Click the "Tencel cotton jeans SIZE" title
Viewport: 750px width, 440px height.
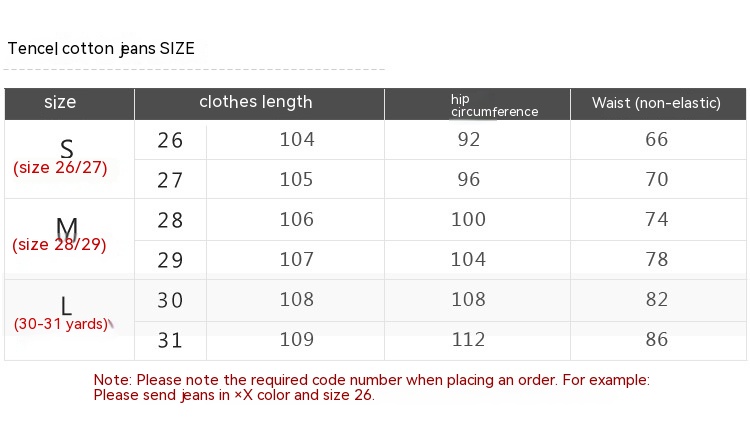point(101,48)
